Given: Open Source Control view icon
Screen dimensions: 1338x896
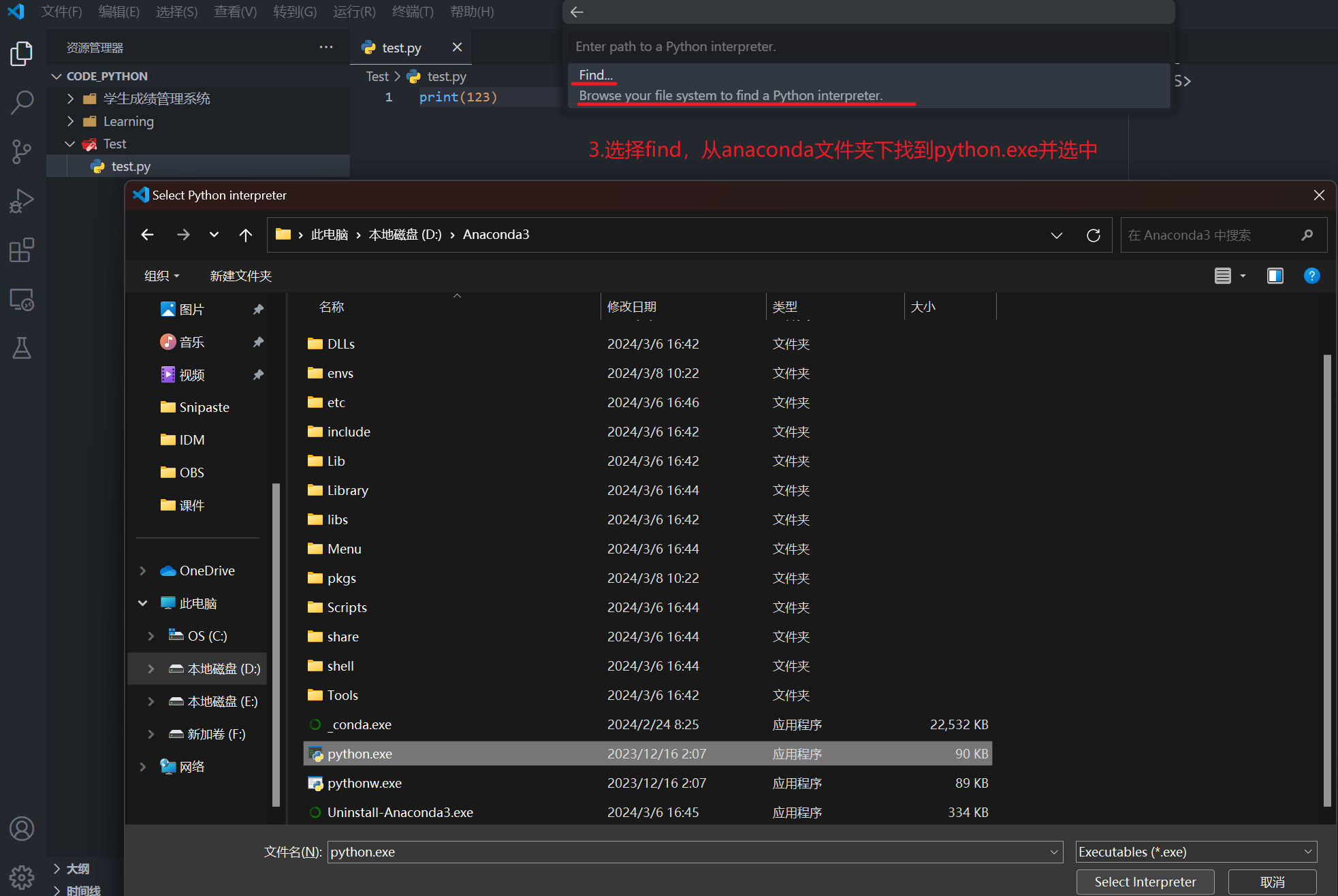Looking at the screenshot, I should (22, 152).
